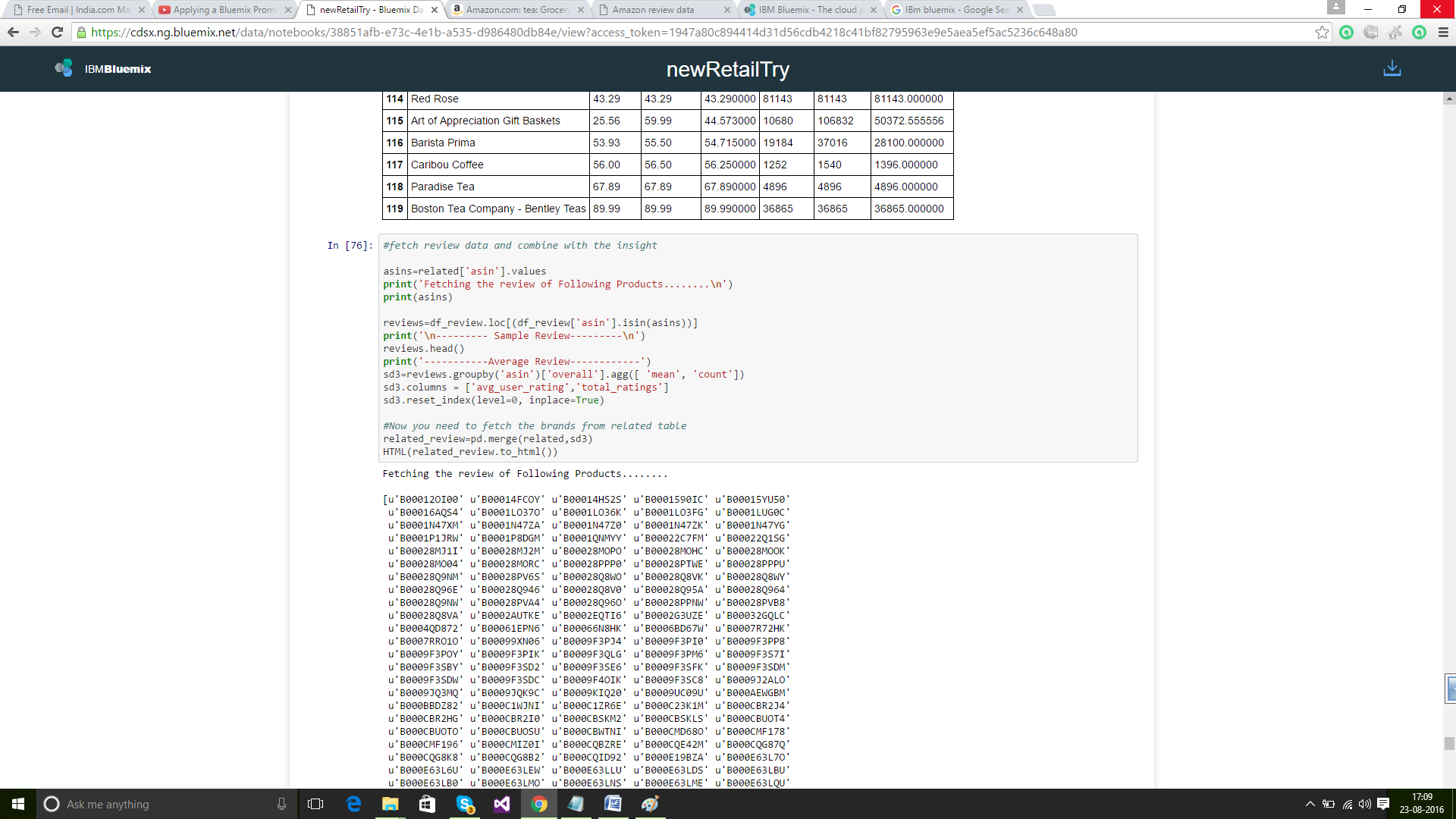Go back with browser back arrow
This screenshot has height=819, width=1456.
tap(13, 32)
